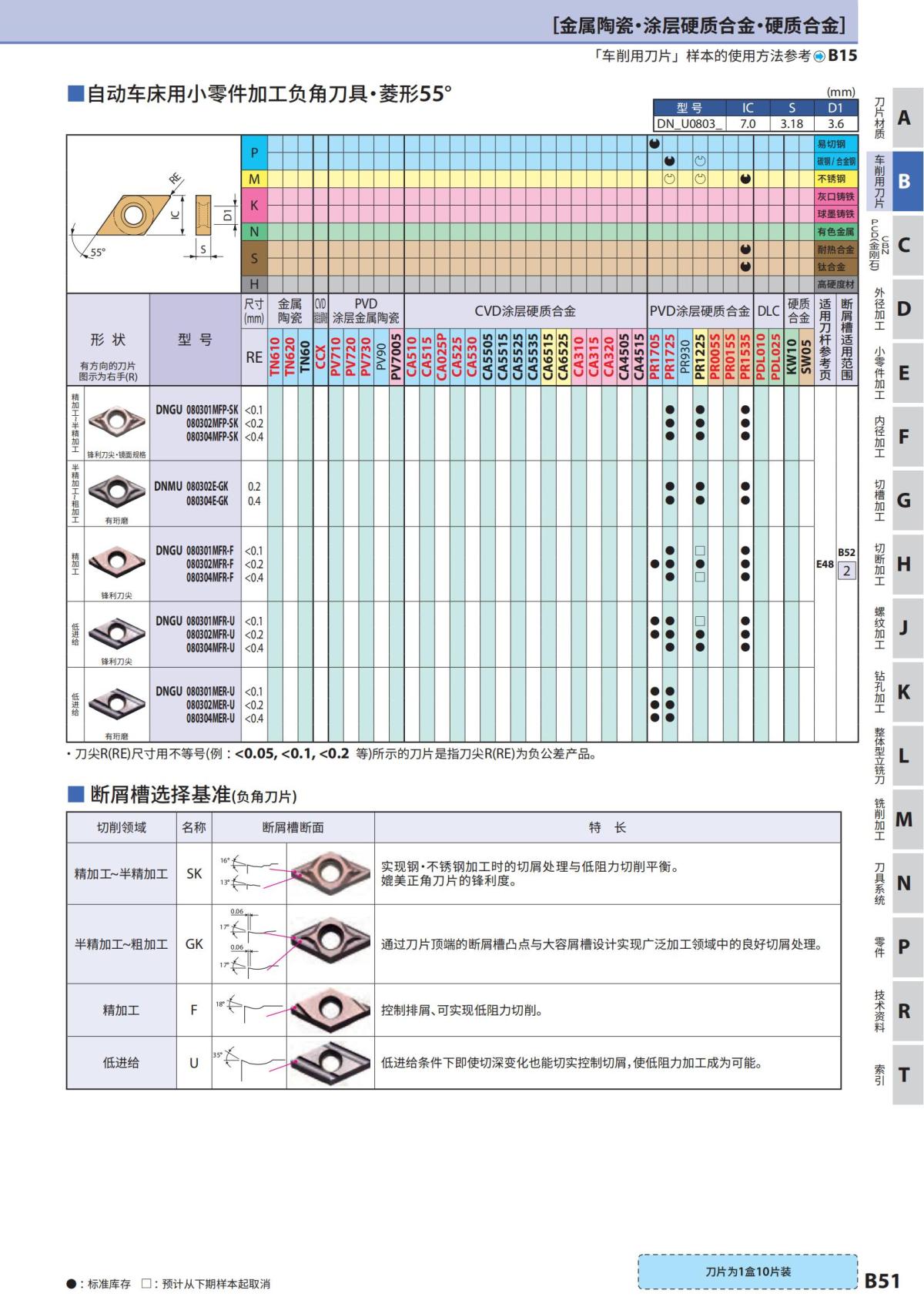This screenshot has width=924, height=1307.
Task: Click the GK chipbreaker cross-section drawing
Action: click(x=249, y=943)
